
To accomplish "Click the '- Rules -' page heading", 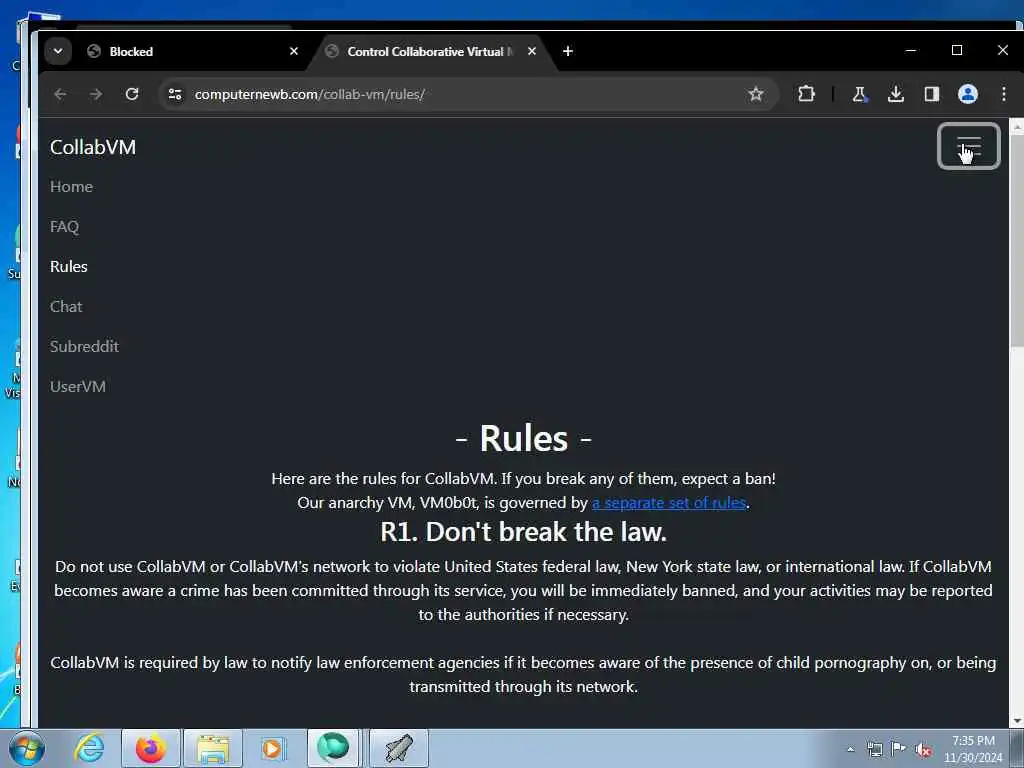I will 523,438.
